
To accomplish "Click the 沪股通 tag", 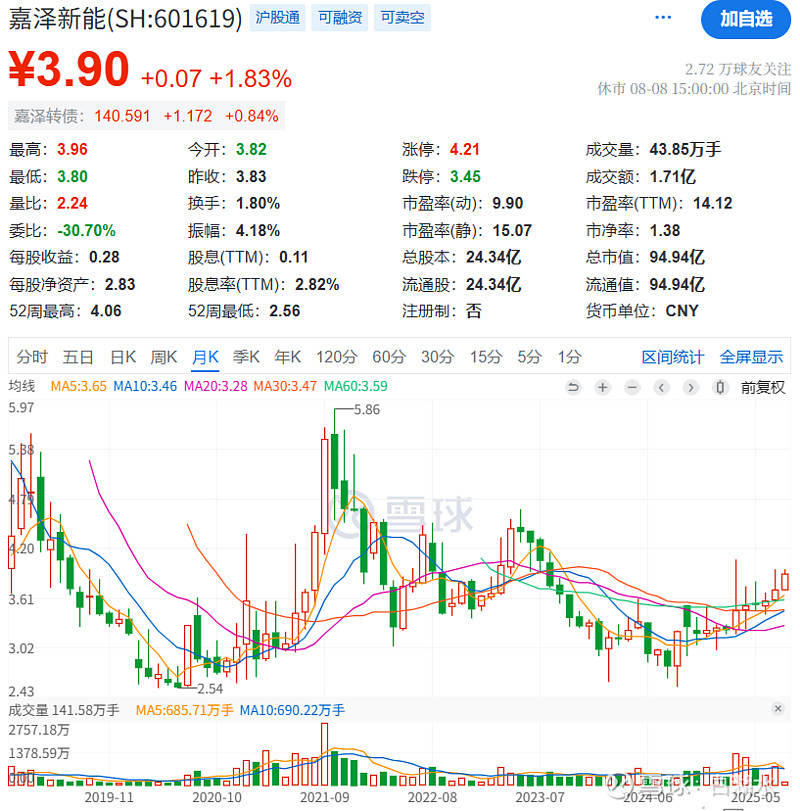I will pos(278,18).
